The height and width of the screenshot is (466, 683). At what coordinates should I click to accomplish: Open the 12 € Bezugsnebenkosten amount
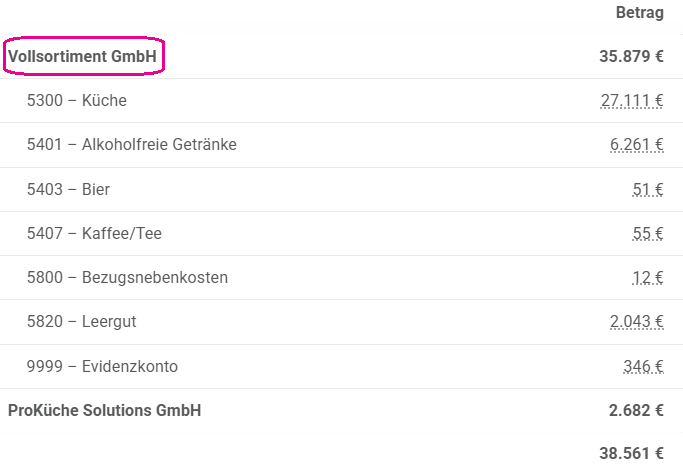[x=648, y=277]
